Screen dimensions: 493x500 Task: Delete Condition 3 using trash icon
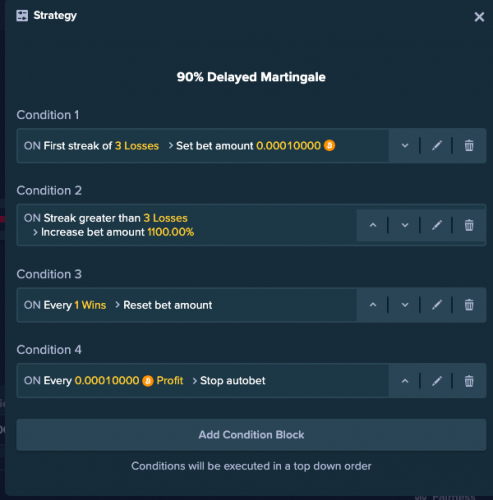click(469, 305)
